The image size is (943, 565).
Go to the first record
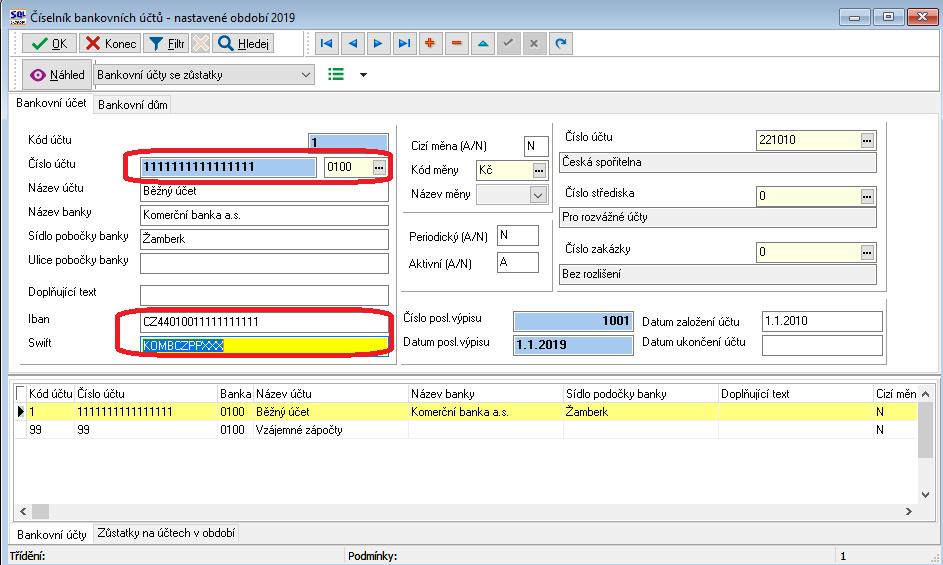[327, 43]
